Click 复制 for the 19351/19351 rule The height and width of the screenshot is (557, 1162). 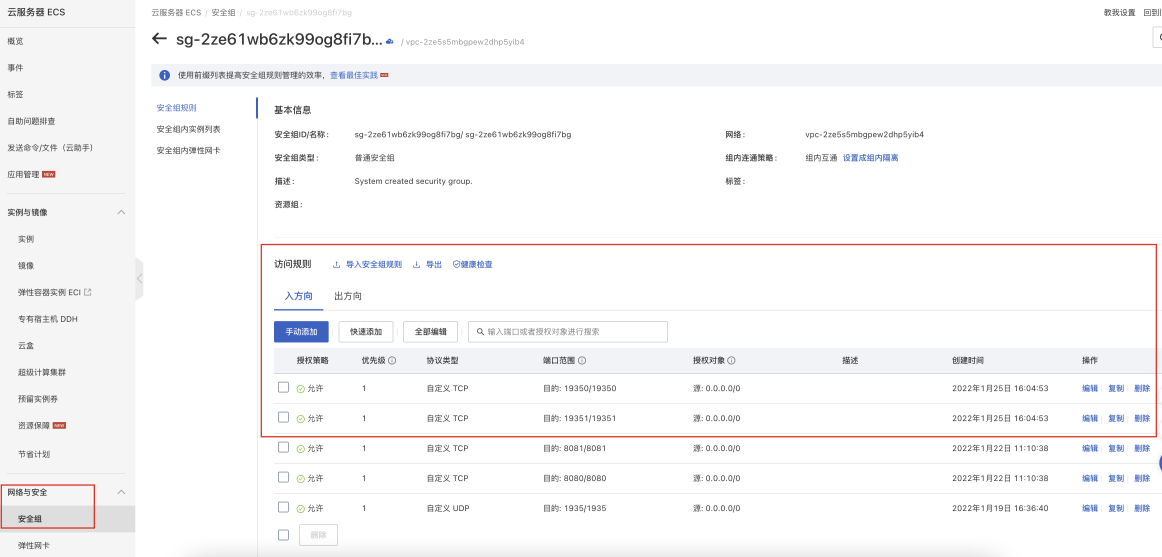pyautogui.click(x=1115, y=418)
